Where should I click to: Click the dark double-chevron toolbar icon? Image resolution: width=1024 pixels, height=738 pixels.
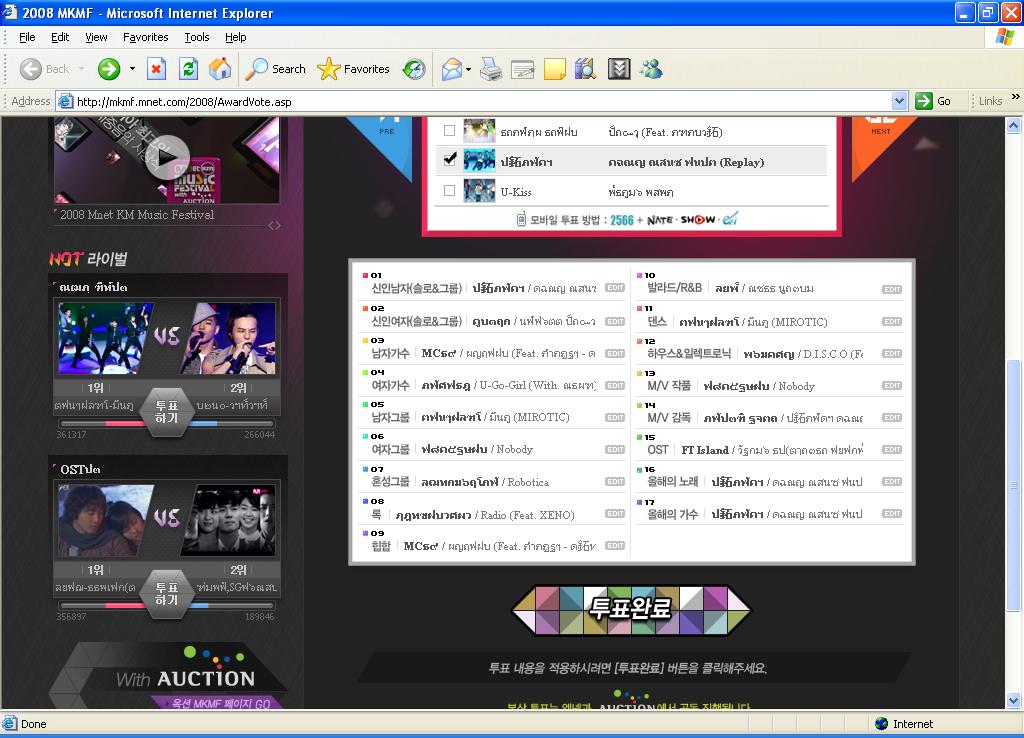[618, 69]
